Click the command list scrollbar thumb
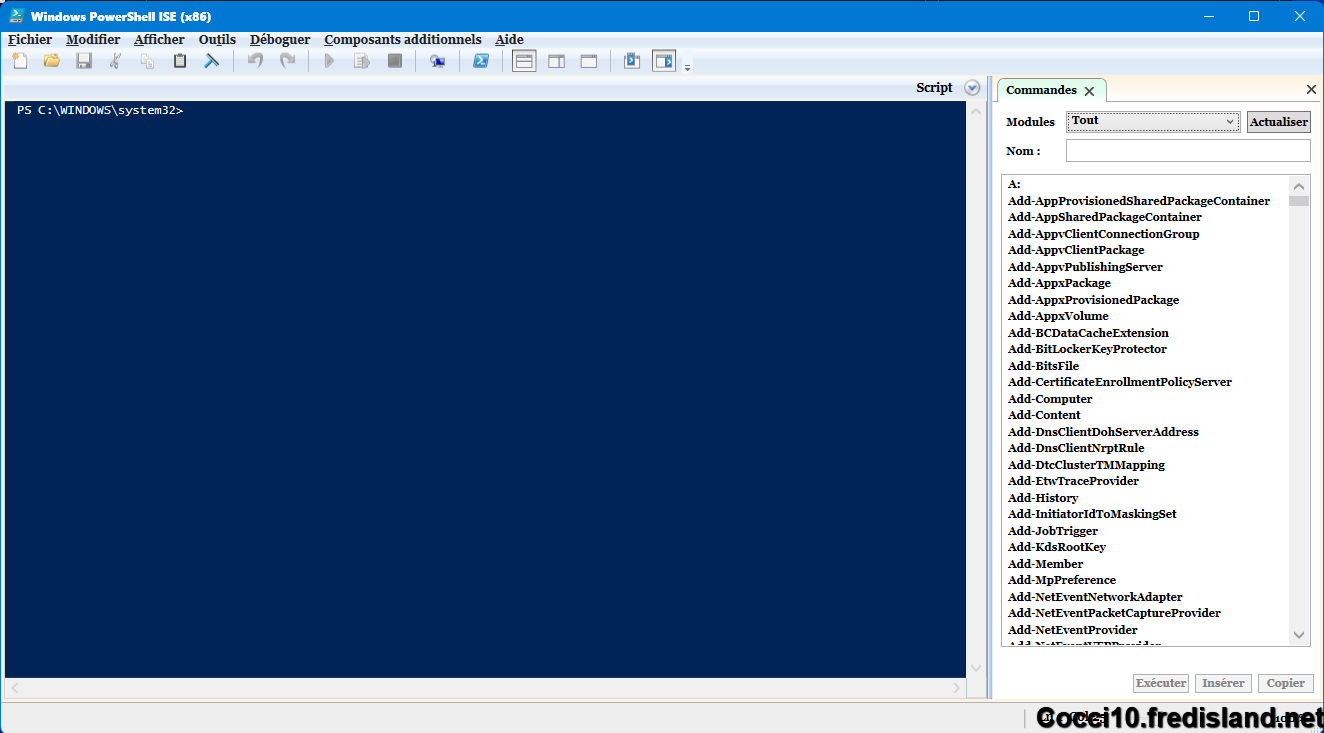The width and height of the screenshot is (1324, 733). coord(1299,200)
